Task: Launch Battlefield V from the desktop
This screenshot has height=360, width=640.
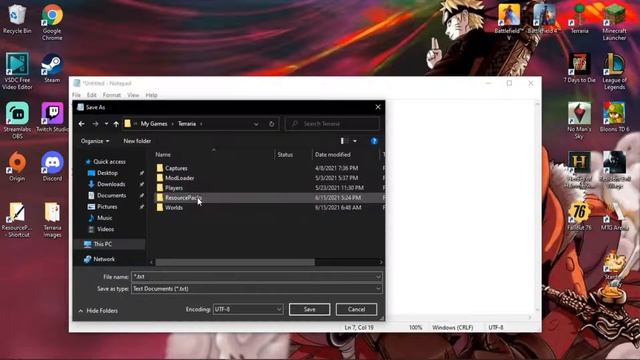Action: (509, 22)
